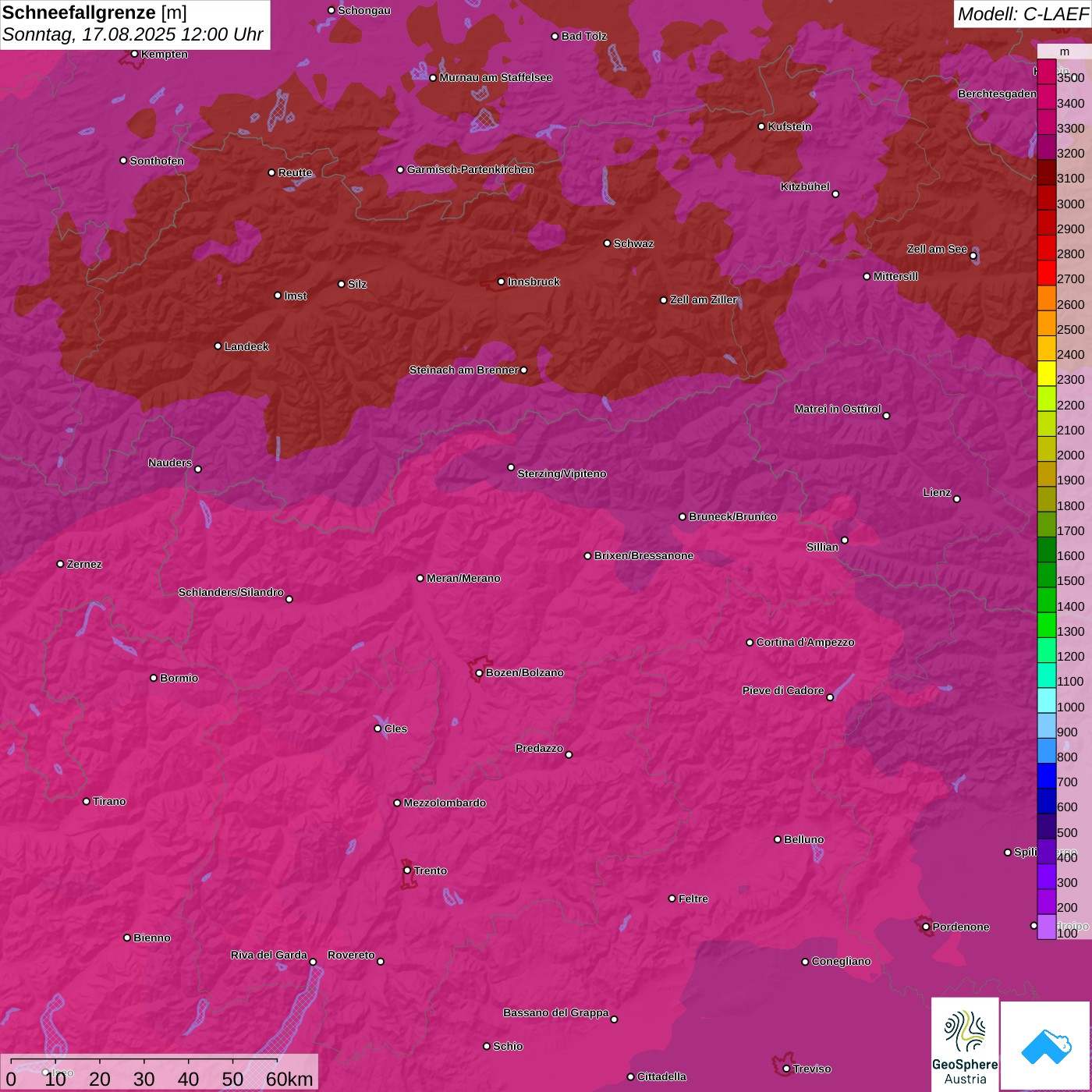Image resolution: width=1092 pixels, height=1092 pixels.
Task: Click the Innsbruck city marker dot
Action: (x=502, y=282)
